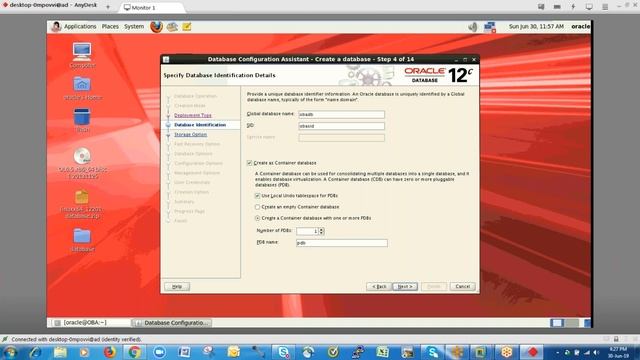Open AnyDesk display settings monitor icon

coord(589,7)
